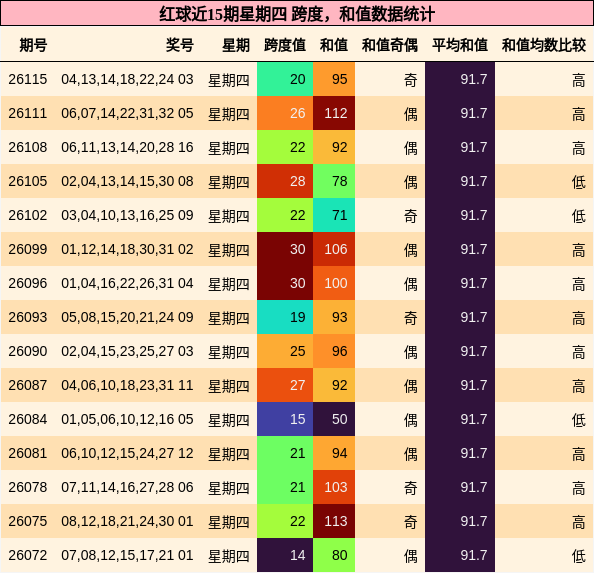Click draw numbers 03,04,10,13,16,25 09
This screenshot has width=594, height=573.
pos(127,215)
